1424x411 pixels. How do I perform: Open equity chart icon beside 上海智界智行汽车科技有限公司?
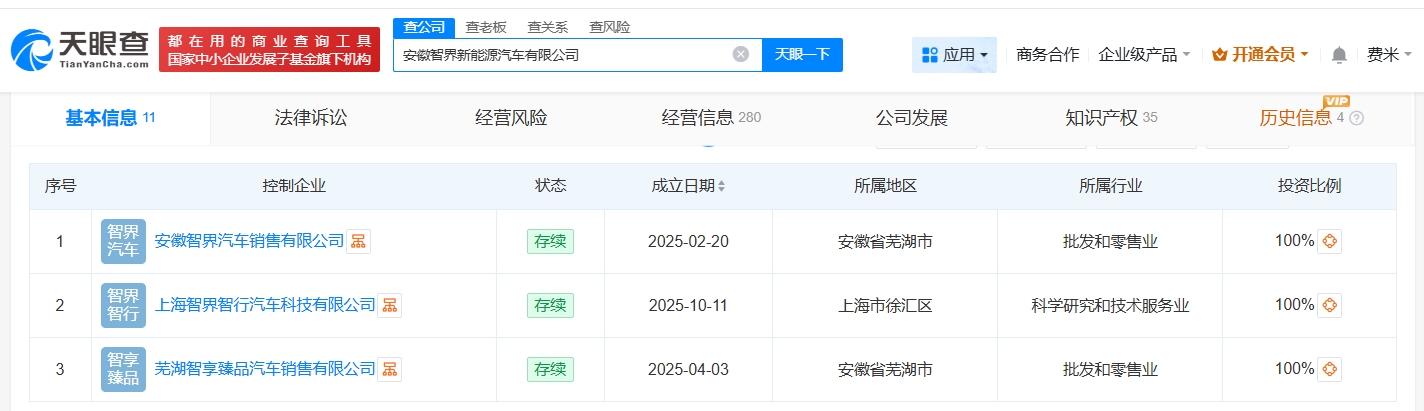(390, 305)
